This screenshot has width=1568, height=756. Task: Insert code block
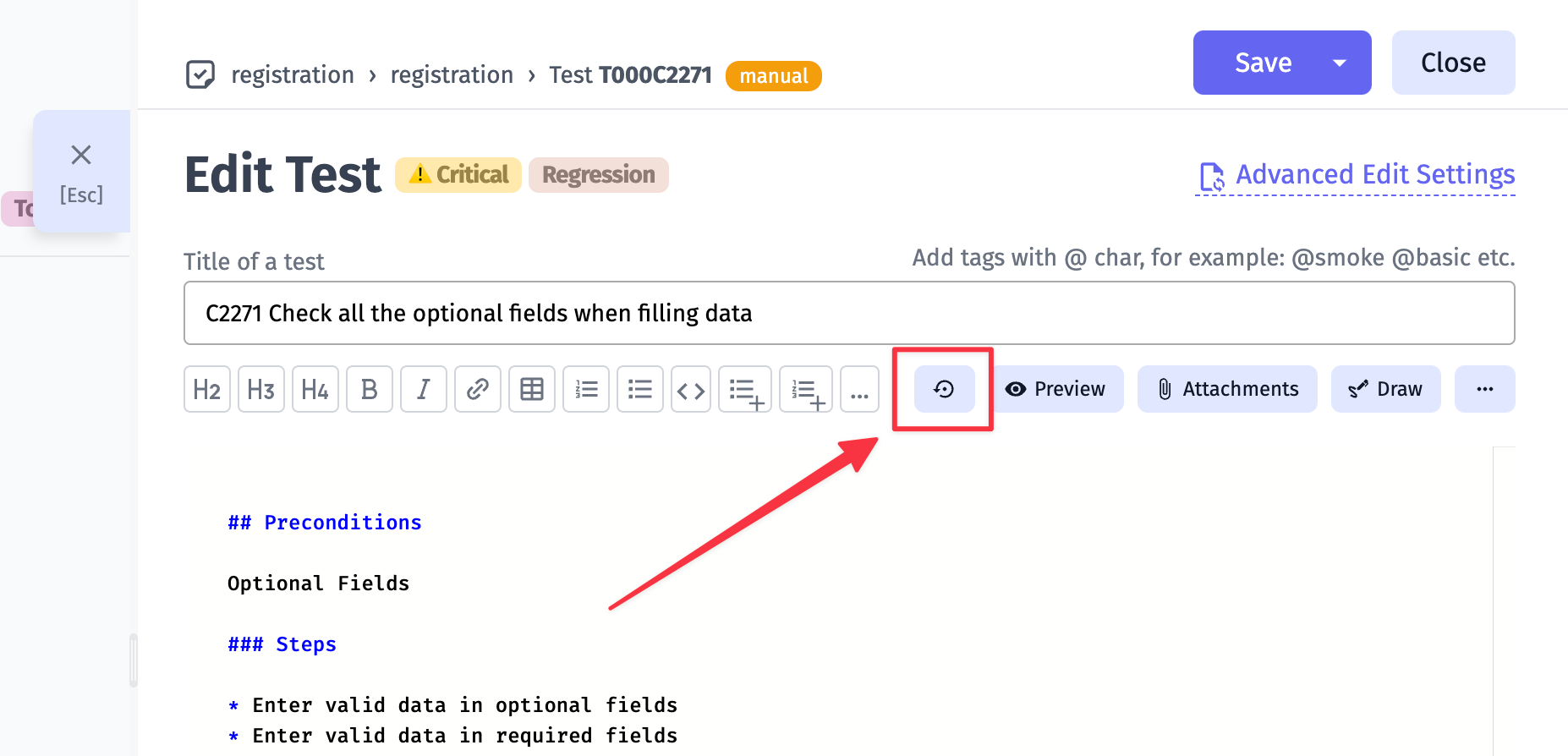(x=691, y=389)
